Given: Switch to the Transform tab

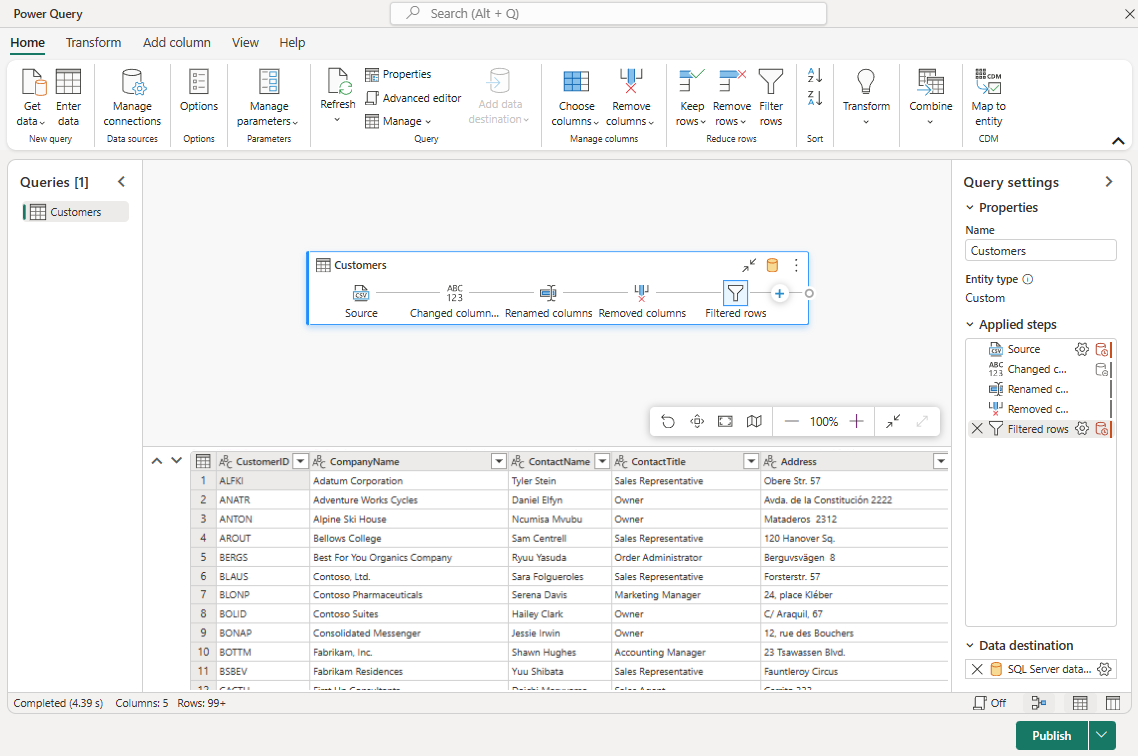Looking at the screenshot, I should pyautogui.click(x=93, y=43).
